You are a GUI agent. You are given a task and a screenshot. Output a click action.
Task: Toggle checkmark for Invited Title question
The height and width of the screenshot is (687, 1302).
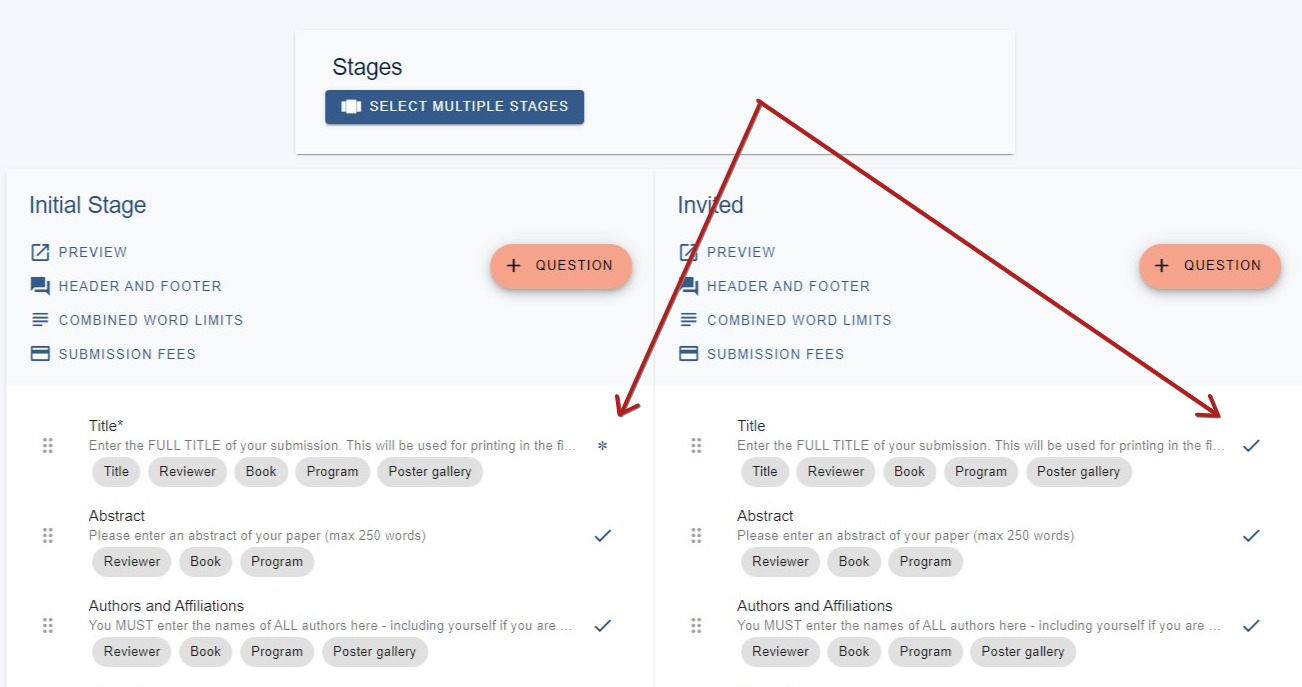click(1251, 446)
